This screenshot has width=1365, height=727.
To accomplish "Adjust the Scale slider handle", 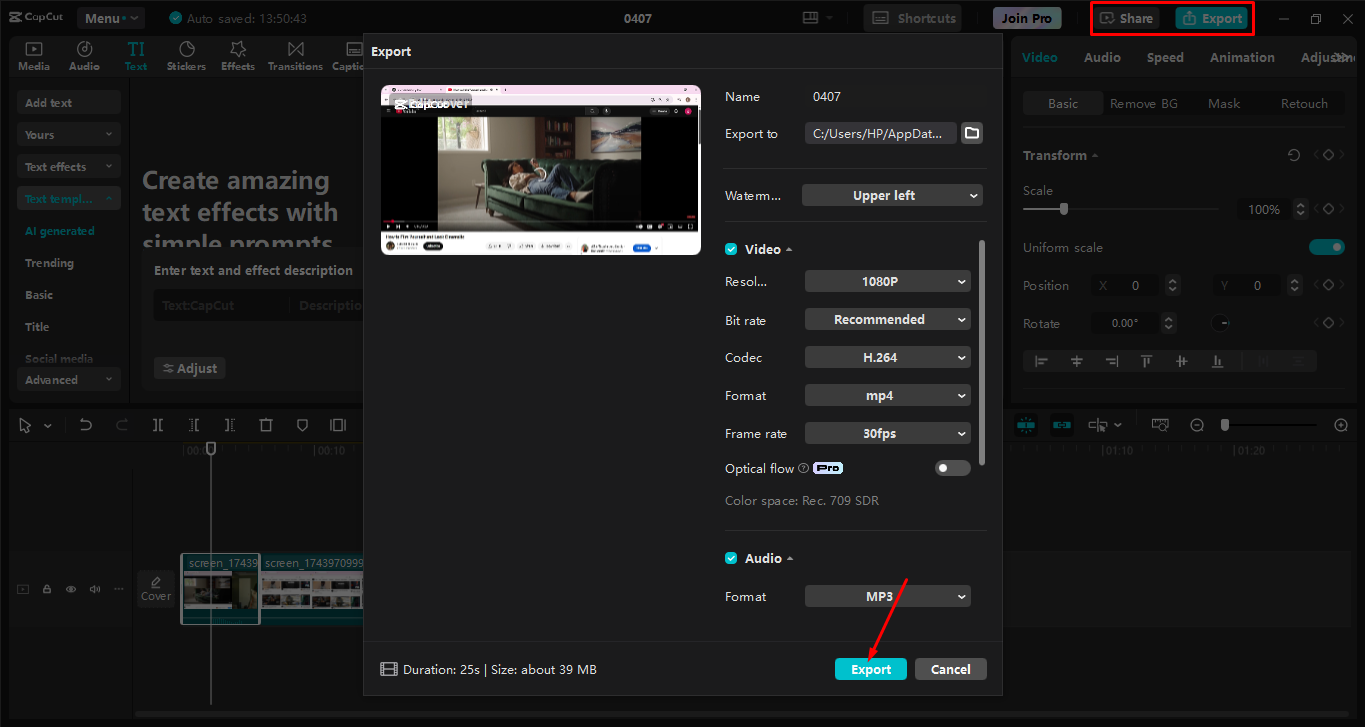I will 1064,209.
